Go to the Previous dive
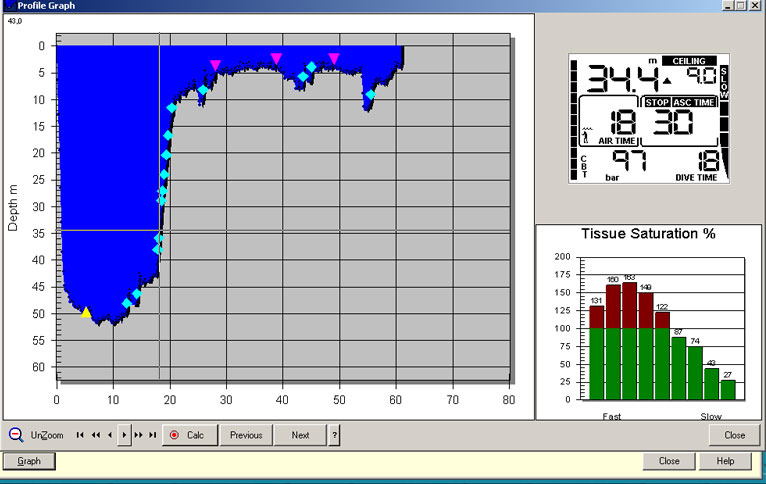The width and height of the screenshot is (766, 484). pos(246,435)
